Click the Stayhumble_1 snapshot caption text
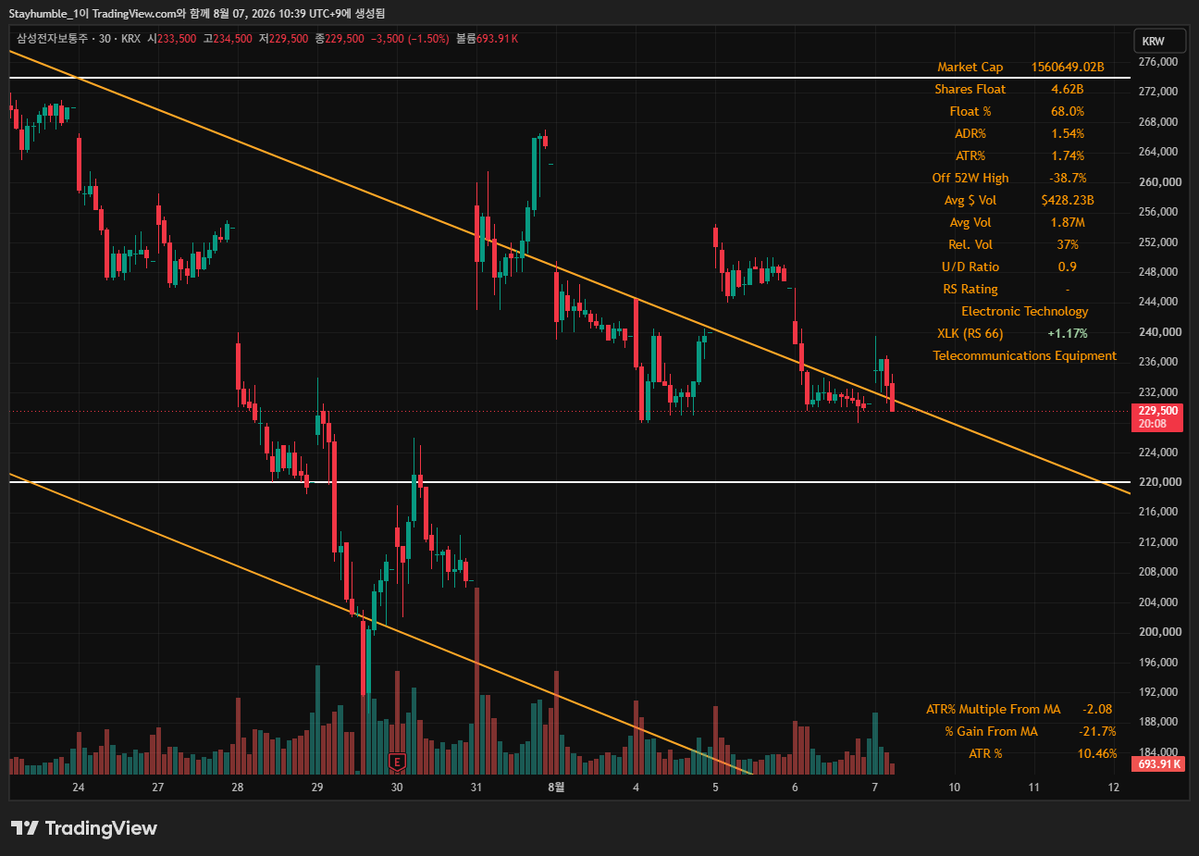 click(197, 14)
